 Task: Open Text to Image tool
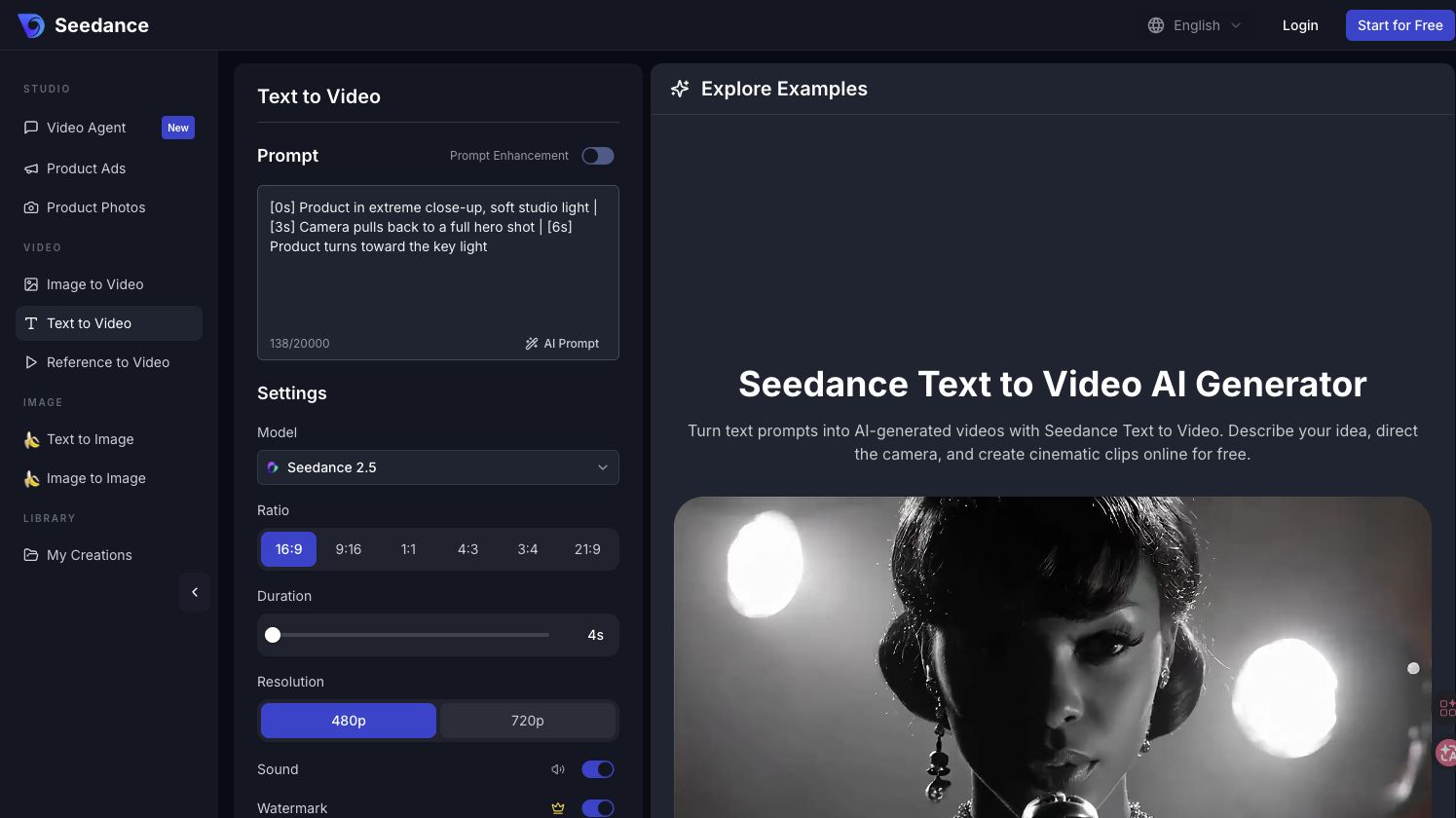pos(109,439)
